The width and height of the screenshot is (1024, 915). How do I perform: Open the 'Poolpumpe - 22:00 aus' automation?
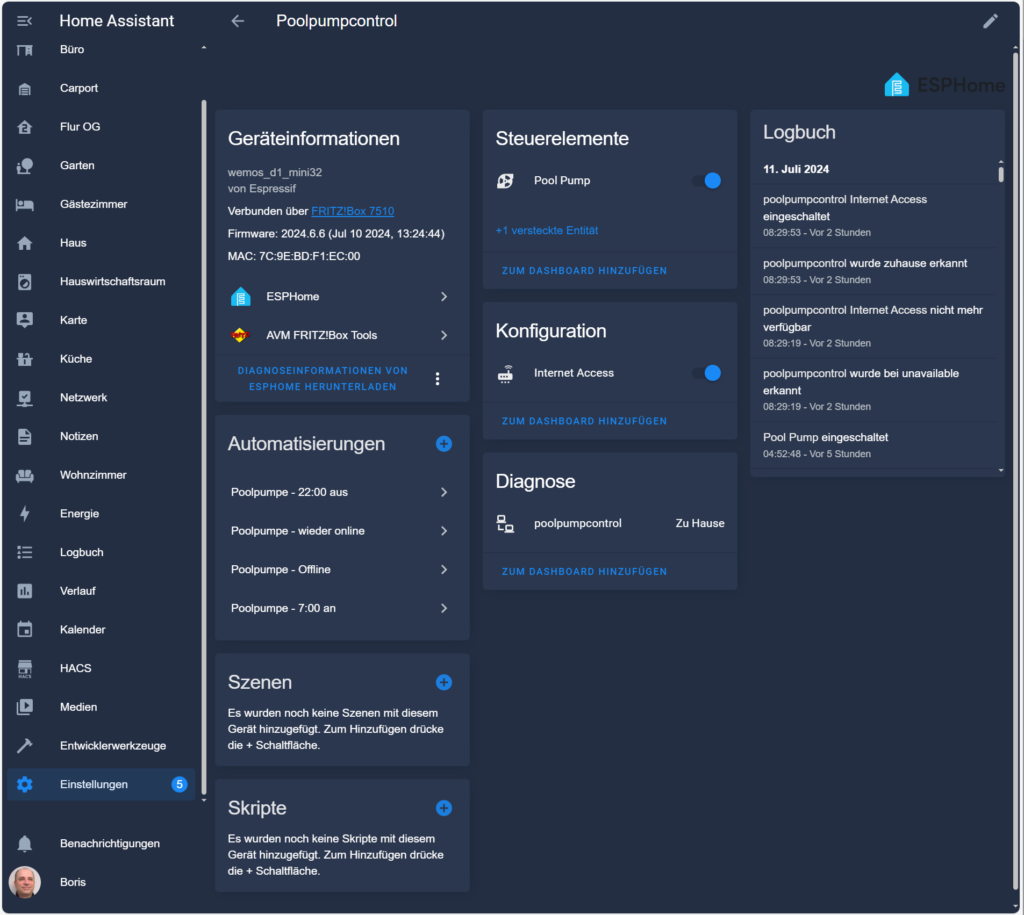coord(341,492)
